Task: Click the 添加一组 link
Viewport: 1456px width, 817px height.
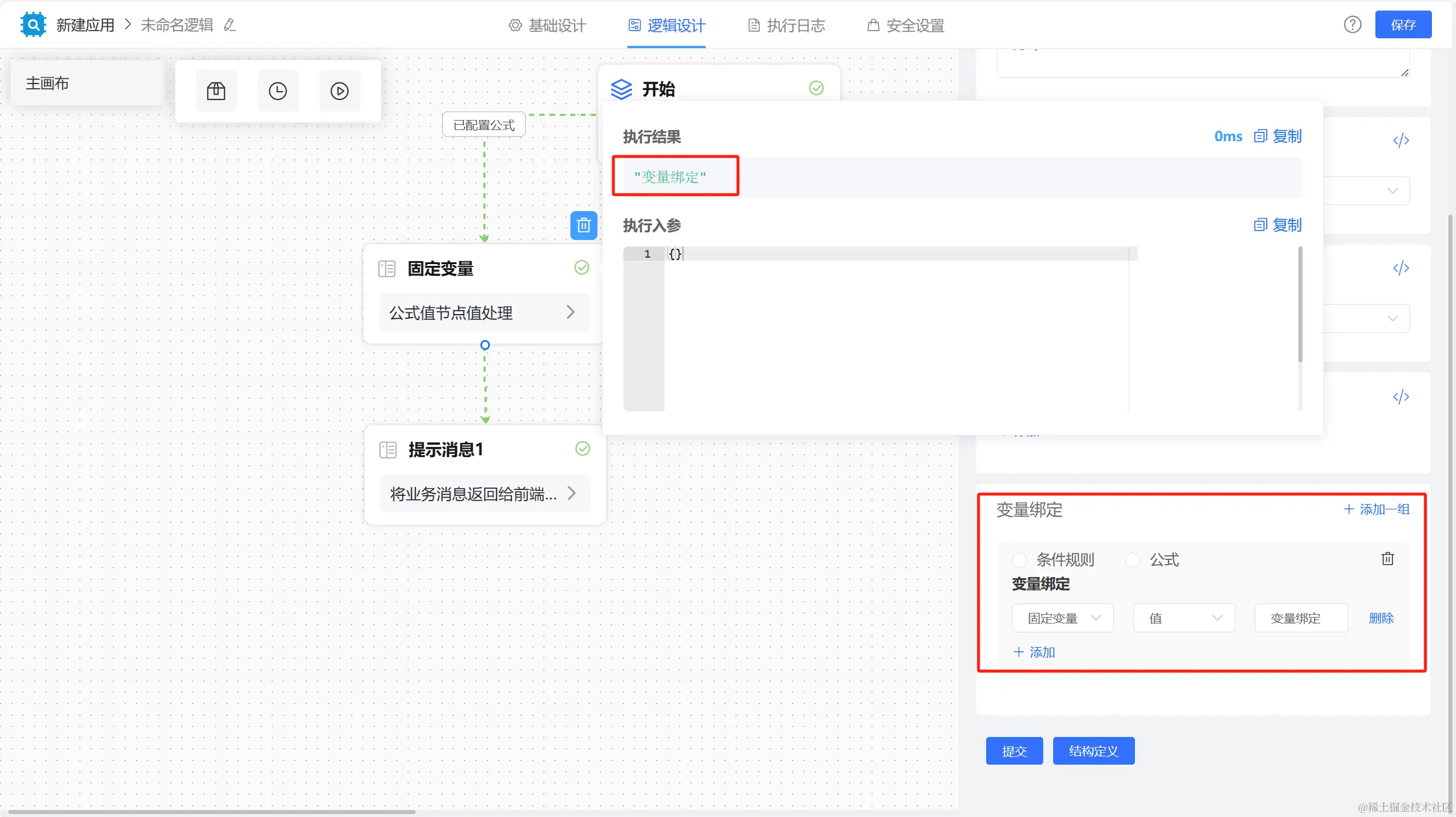Action: pyautogui.click(x=1377, y=509)
